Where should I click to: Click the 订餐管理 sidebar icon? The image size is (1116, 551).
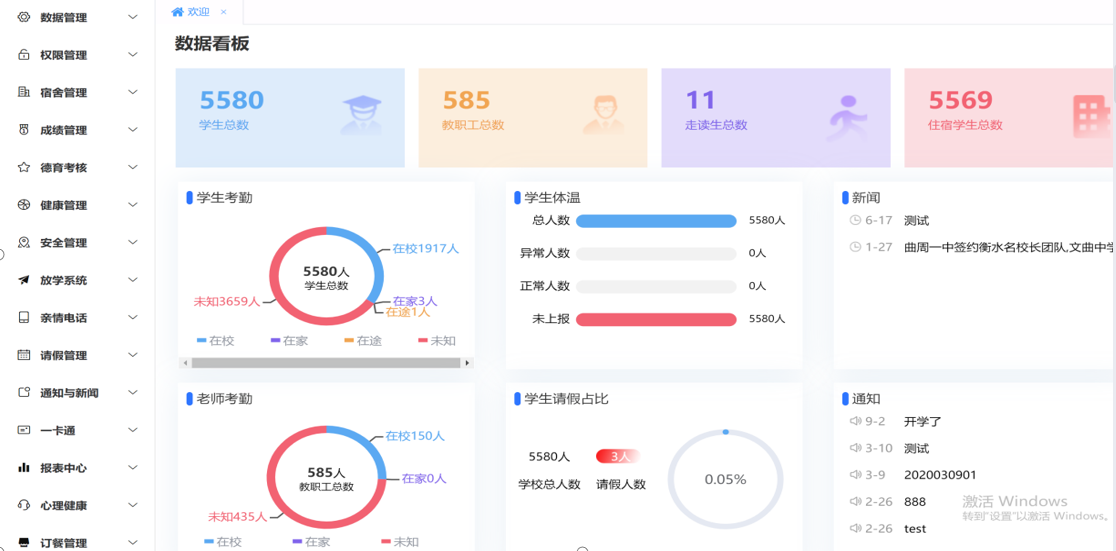[23, 543]
